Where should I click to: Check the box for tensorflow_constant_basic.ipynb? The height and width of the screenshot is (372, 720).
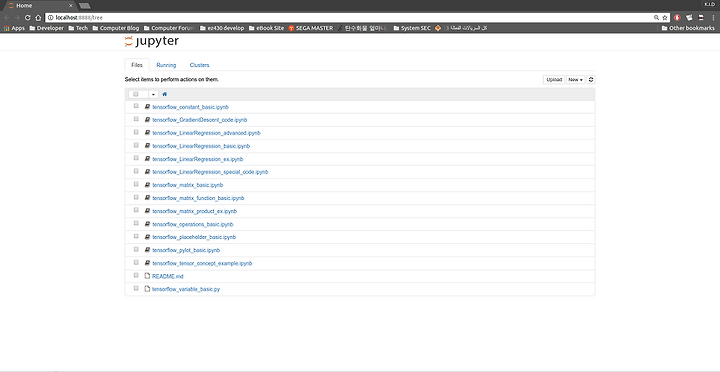(136, 106)
